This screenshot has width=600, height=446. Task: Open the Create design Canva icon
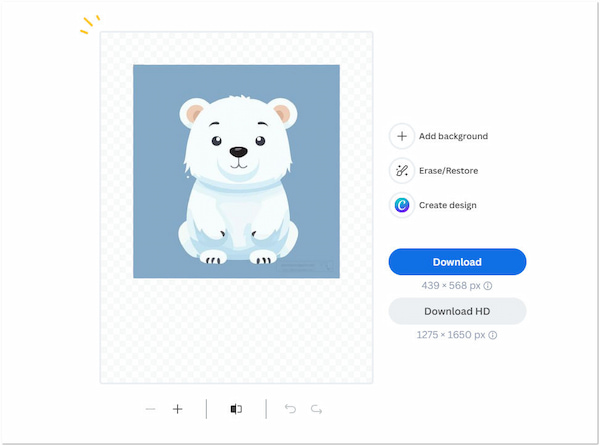point(401,205)
